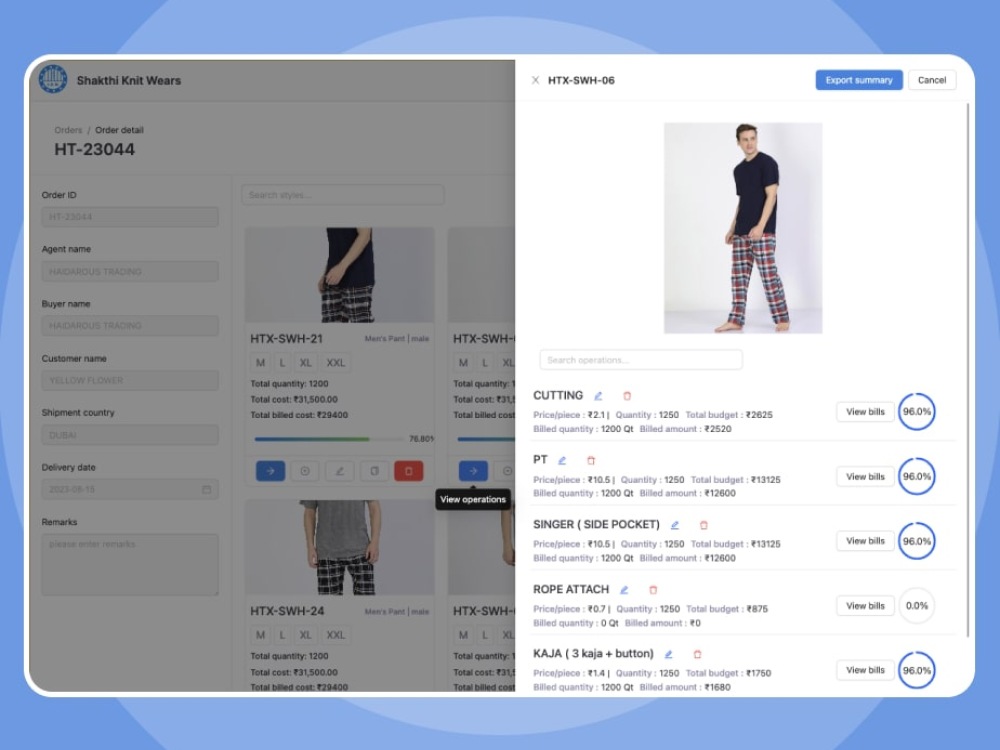Select size XXL on HTX-SWH-21
Viewport: 1000px width, 750px height.
pos(335,363)
